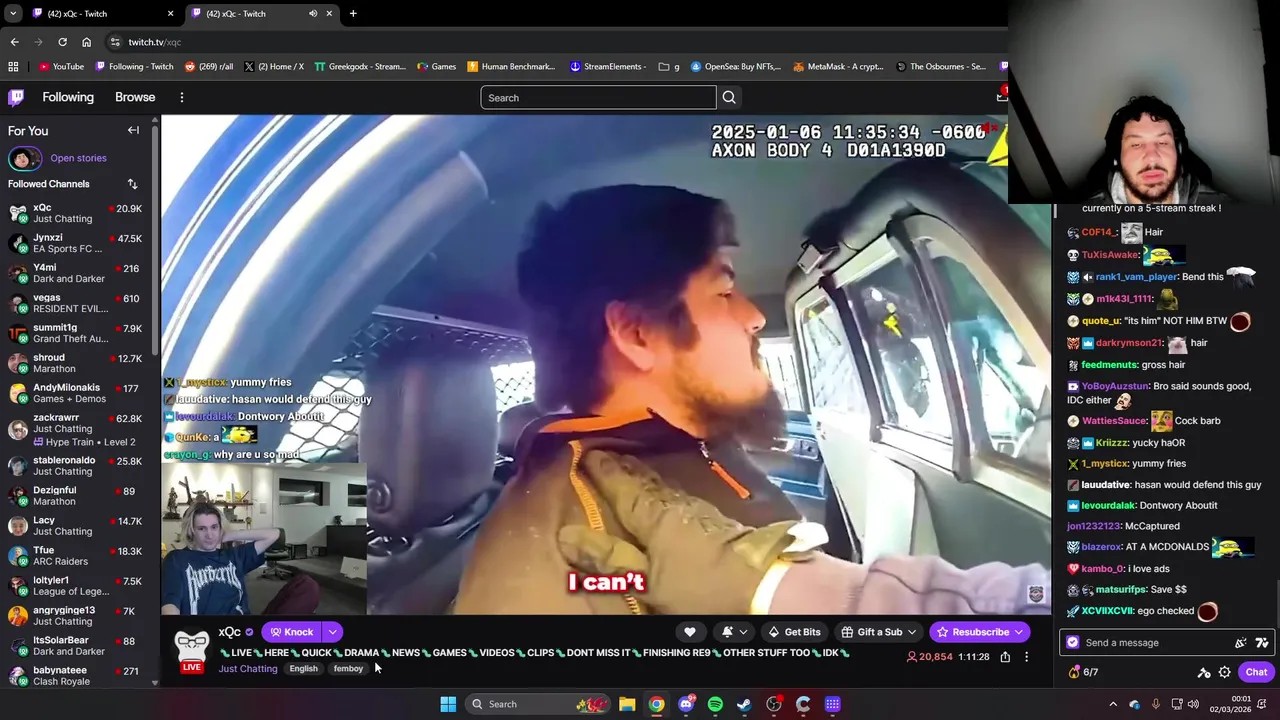Open chat identity badge in message box
Screen dimensions: 1280x720
pos(1073,643)
